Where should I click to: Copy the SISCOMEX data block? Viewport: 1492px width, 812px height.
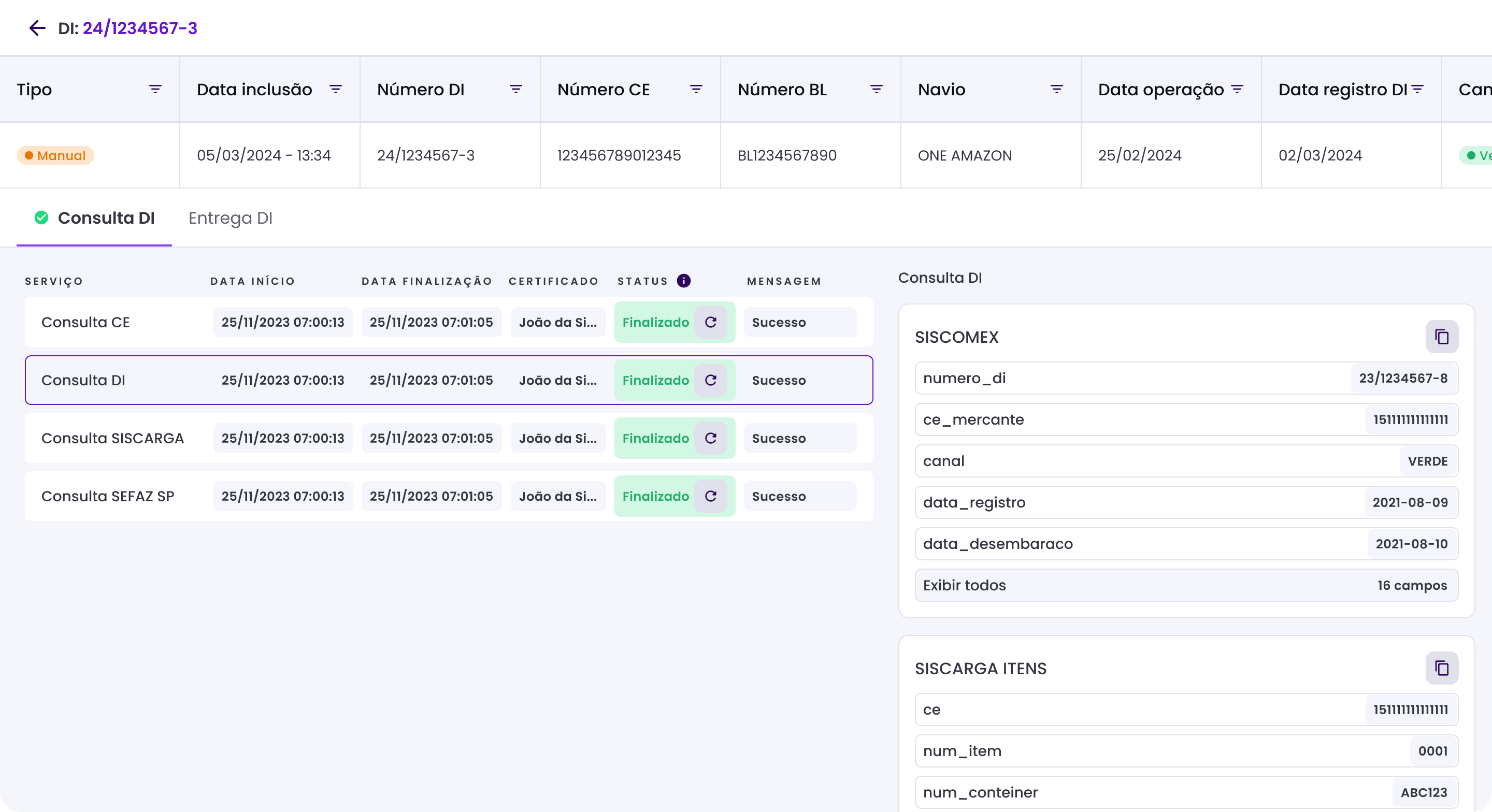pyautogui.click(x=1442, y=337)
